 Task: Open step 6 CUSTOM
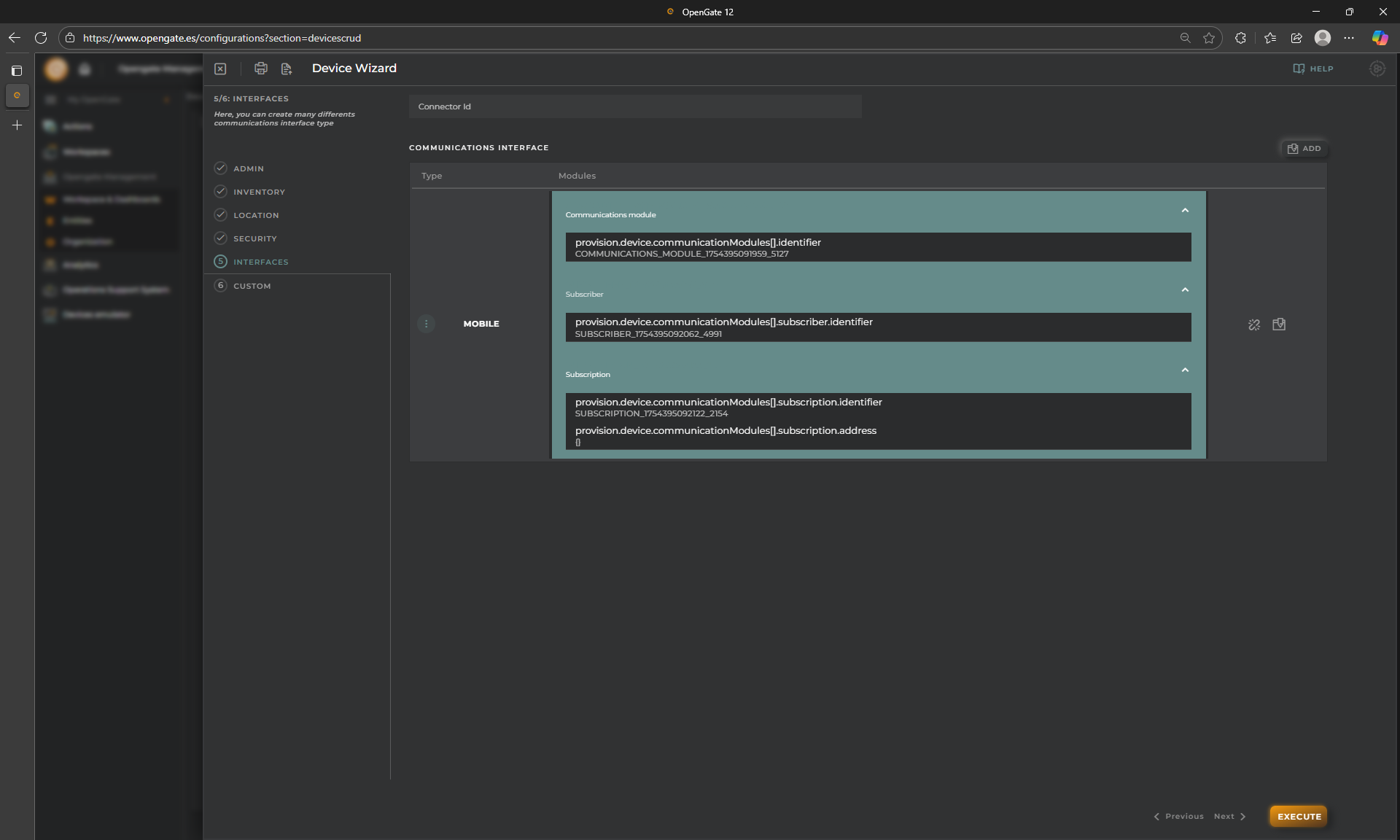[x=252, y=286]
